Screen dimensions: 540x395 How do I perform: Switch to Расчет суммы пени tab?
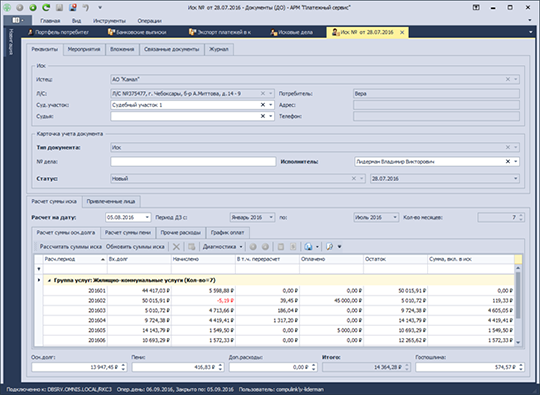(128, 232)
